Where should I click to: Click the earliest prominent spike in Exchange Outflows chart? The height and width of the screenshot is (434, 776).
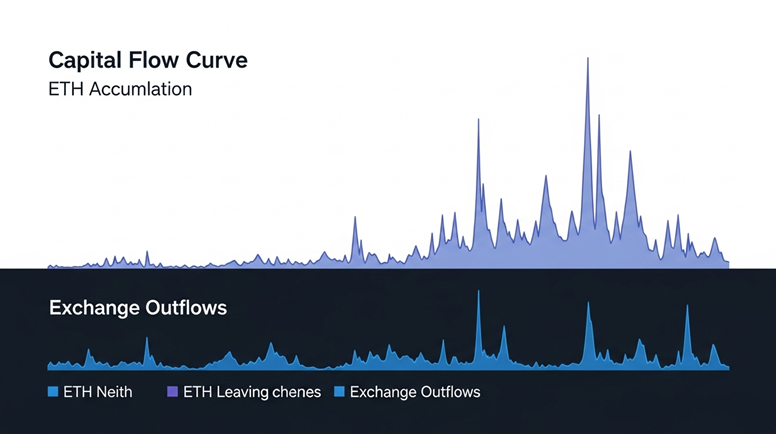click(147, 343)
